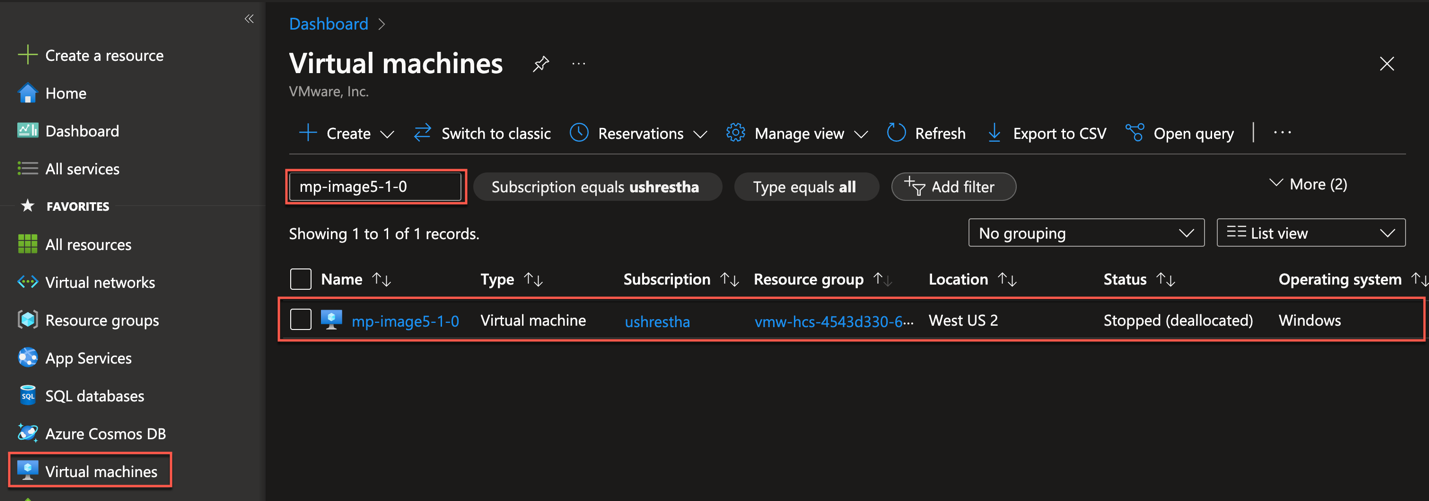Click the mp-image5-1-0 search filter field

375,187
